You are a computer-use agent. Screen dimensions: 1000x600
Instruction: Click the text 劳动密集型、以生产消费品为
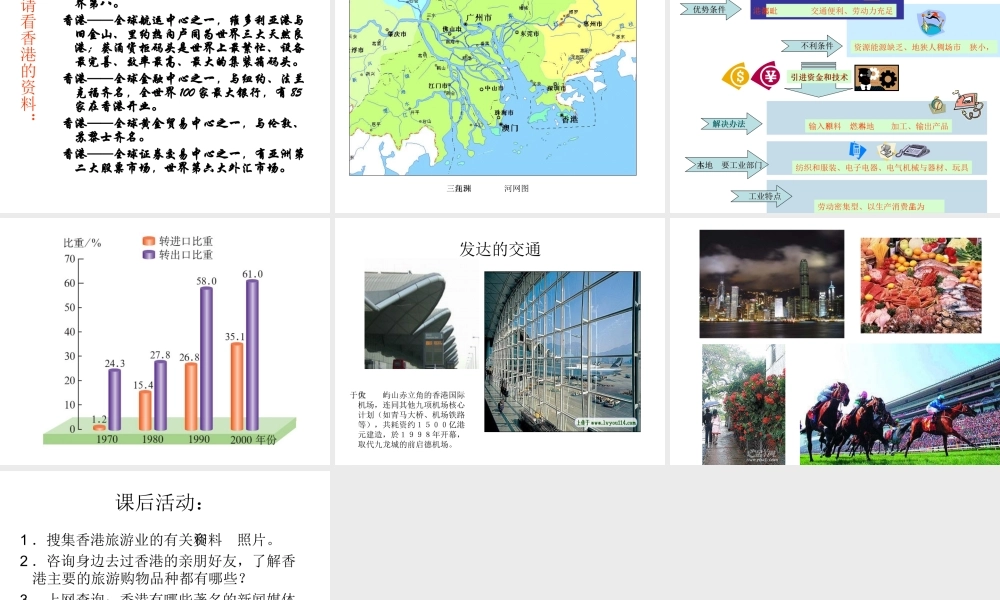click(871, 207)
